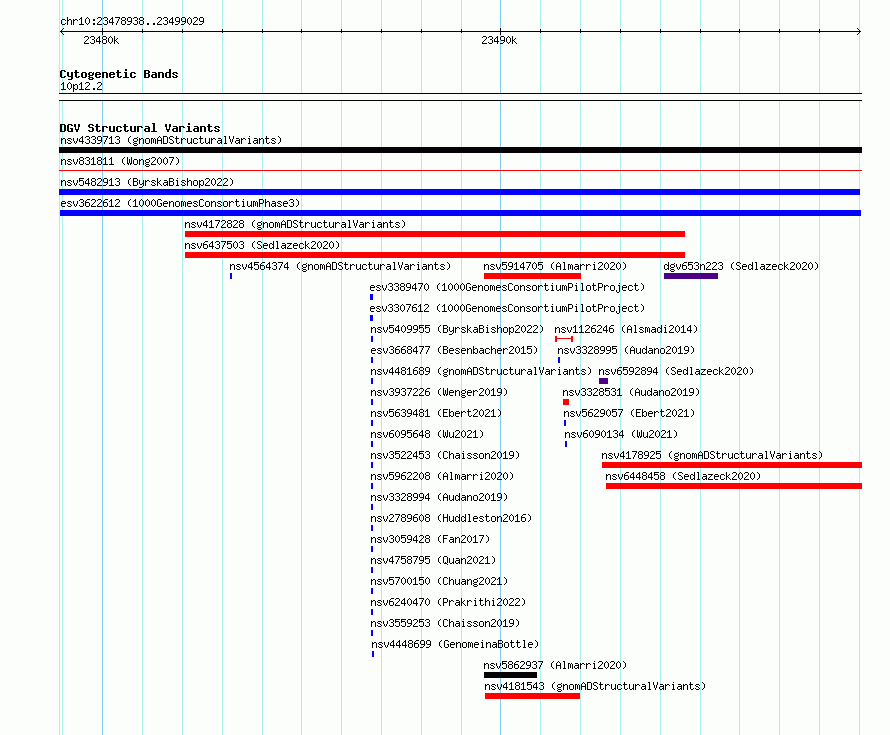This screenshot has width=890, height=735.
Task: Select nsv5962208 (Almarri2020) label
Action: point(442,476)
